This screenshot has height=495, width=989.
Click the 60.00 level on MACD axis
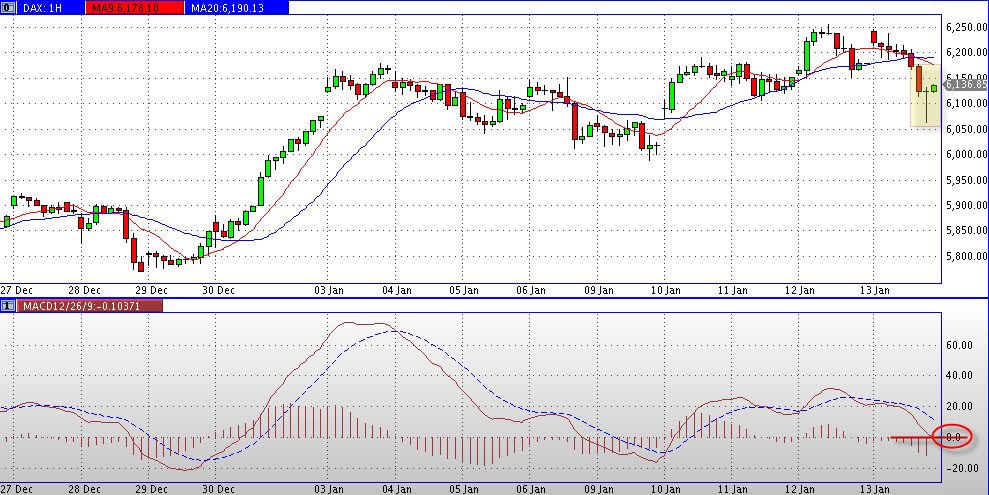tap(957, 345)
